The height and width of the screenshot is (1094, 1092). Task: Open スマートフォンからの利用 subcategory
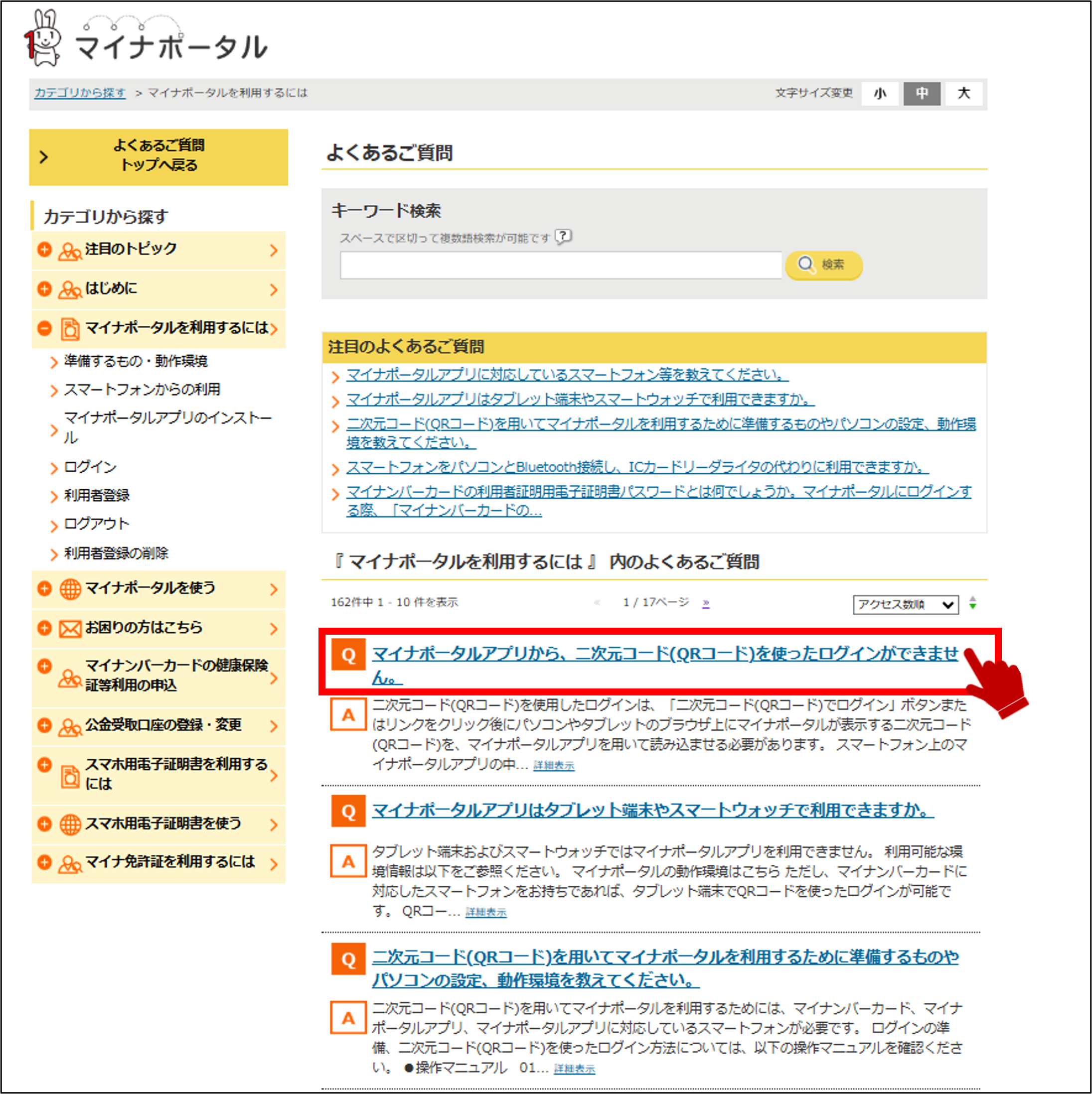[x=142, y=390]
